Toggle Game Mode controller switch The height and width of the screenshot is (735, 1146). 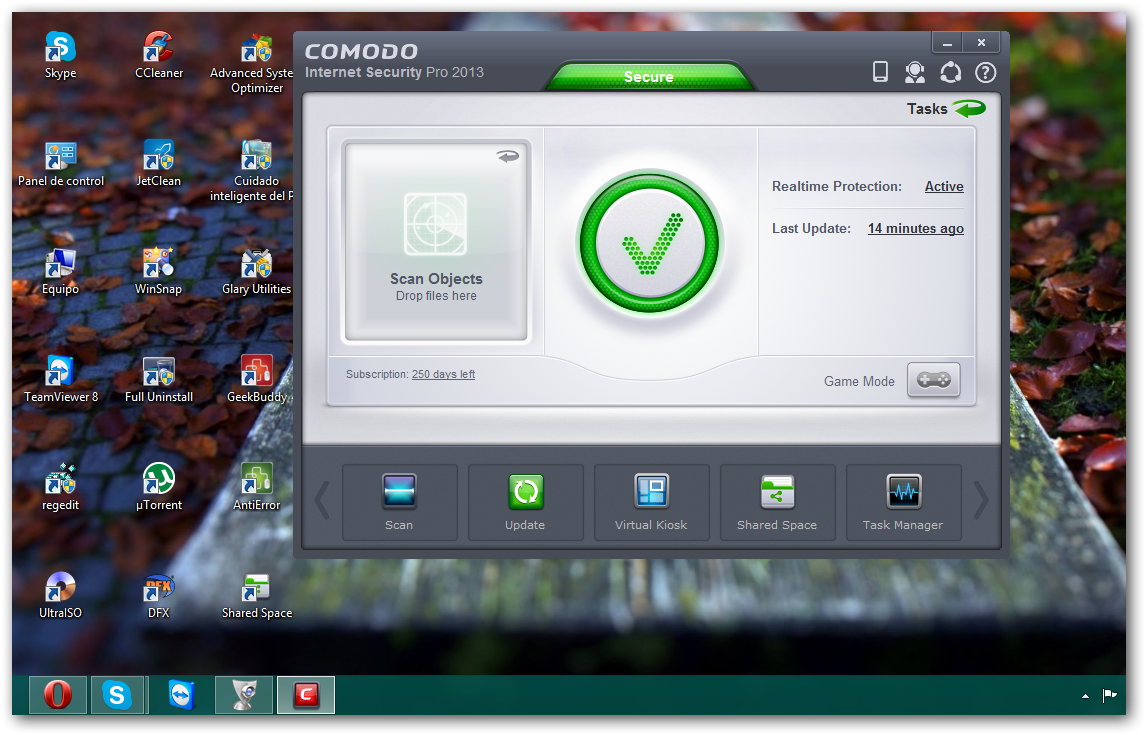pyautogui.click(x=933, y=380)
